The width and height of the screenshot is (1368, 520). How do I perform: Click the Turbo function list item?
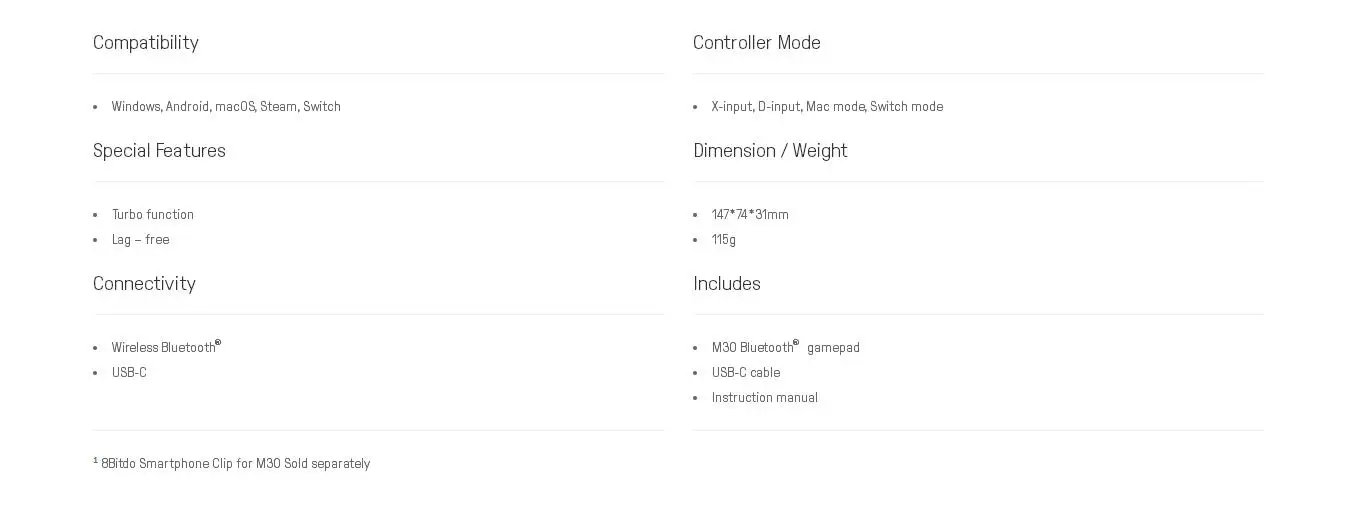(x=153, y=214)
